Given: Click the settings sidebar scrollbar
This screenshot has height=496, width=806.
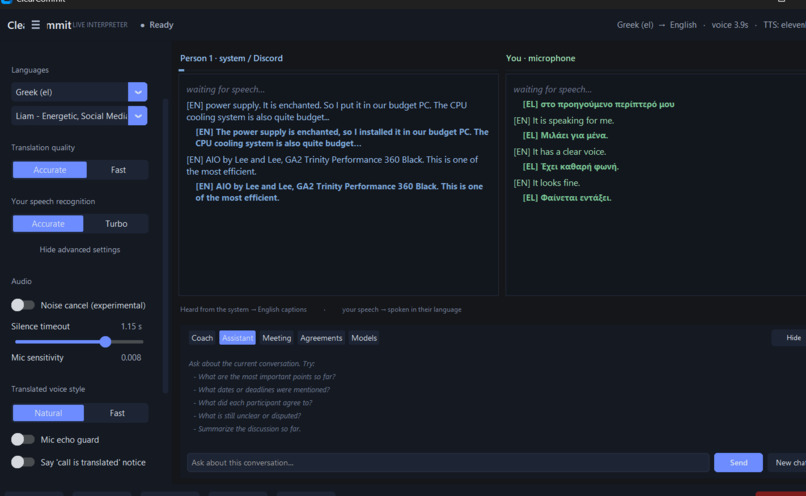Looking at the screenshot, I should coord(165,246).
